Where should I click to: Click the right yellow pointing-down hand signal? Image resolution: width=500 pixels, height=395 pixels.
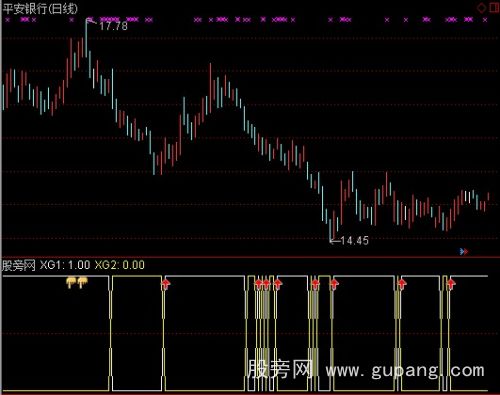point(82,282)
